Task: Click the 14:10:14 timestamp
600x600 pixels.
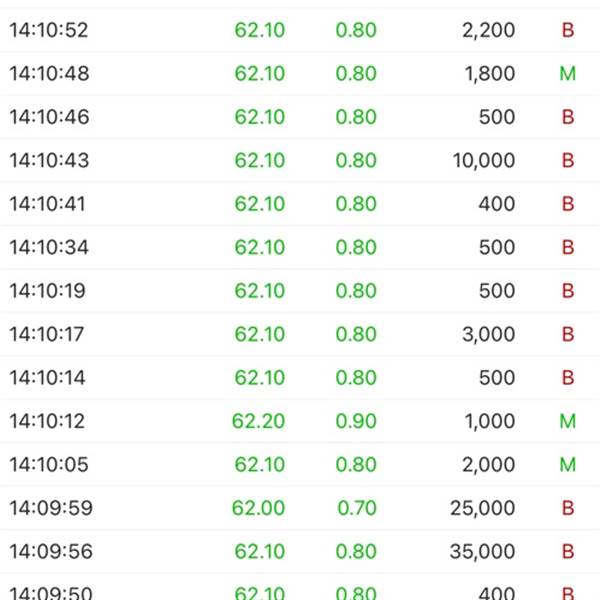Action: click(48, 378)
